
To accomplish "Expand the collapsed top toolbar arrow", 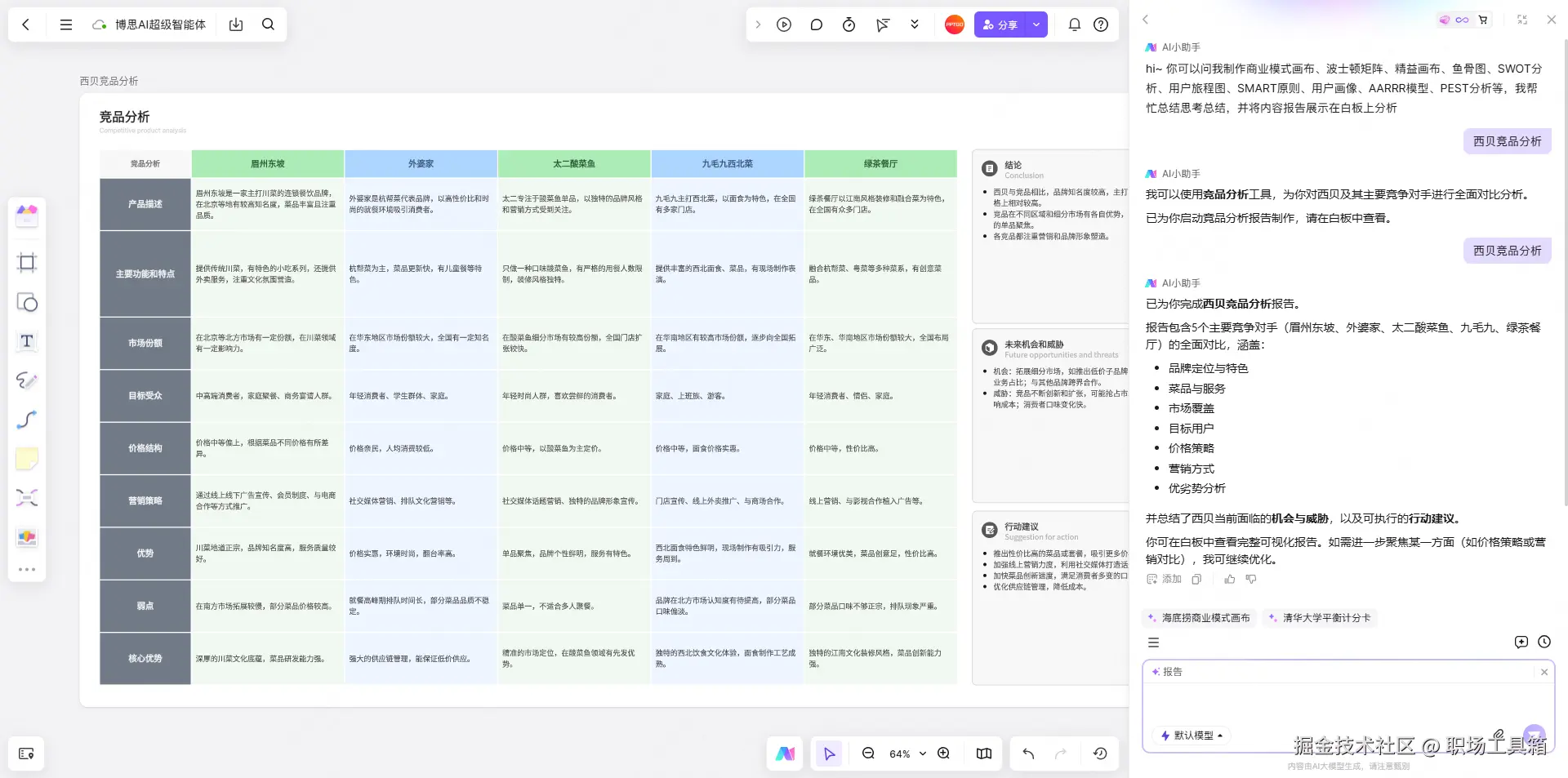I will tap(758, 24).
